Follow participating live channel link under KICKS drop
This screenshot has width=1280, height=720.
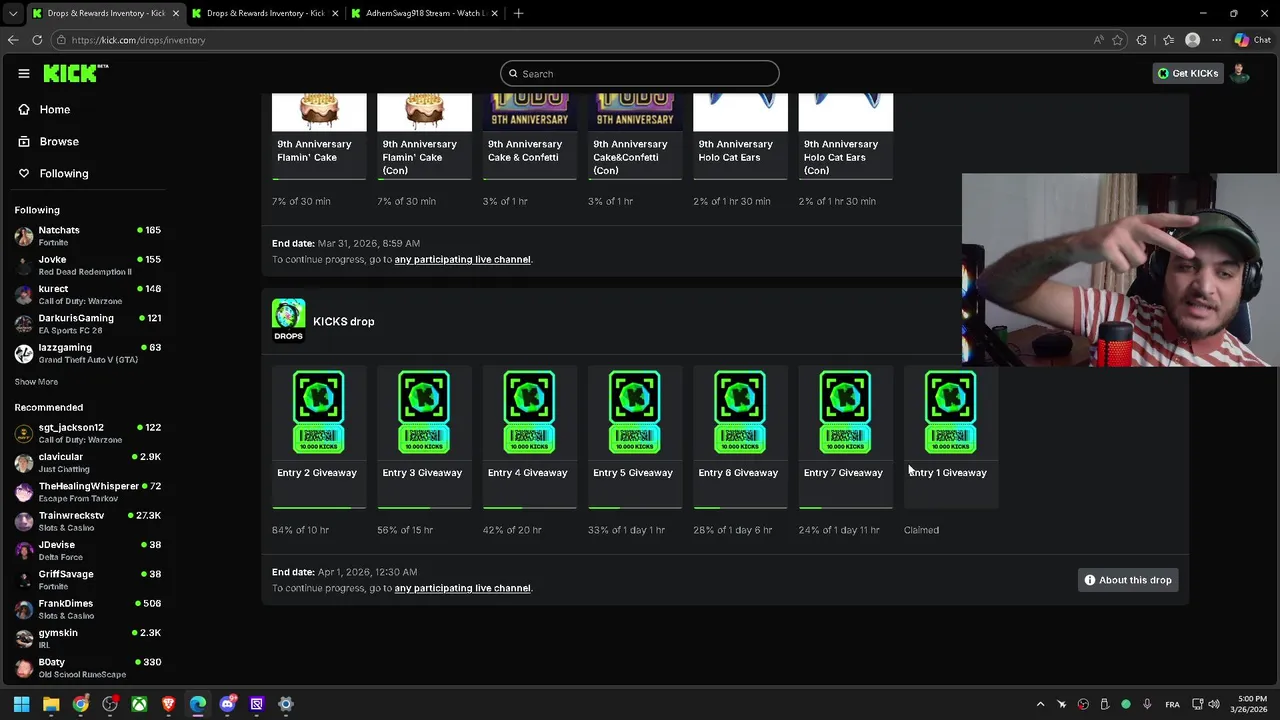point(462,588)
